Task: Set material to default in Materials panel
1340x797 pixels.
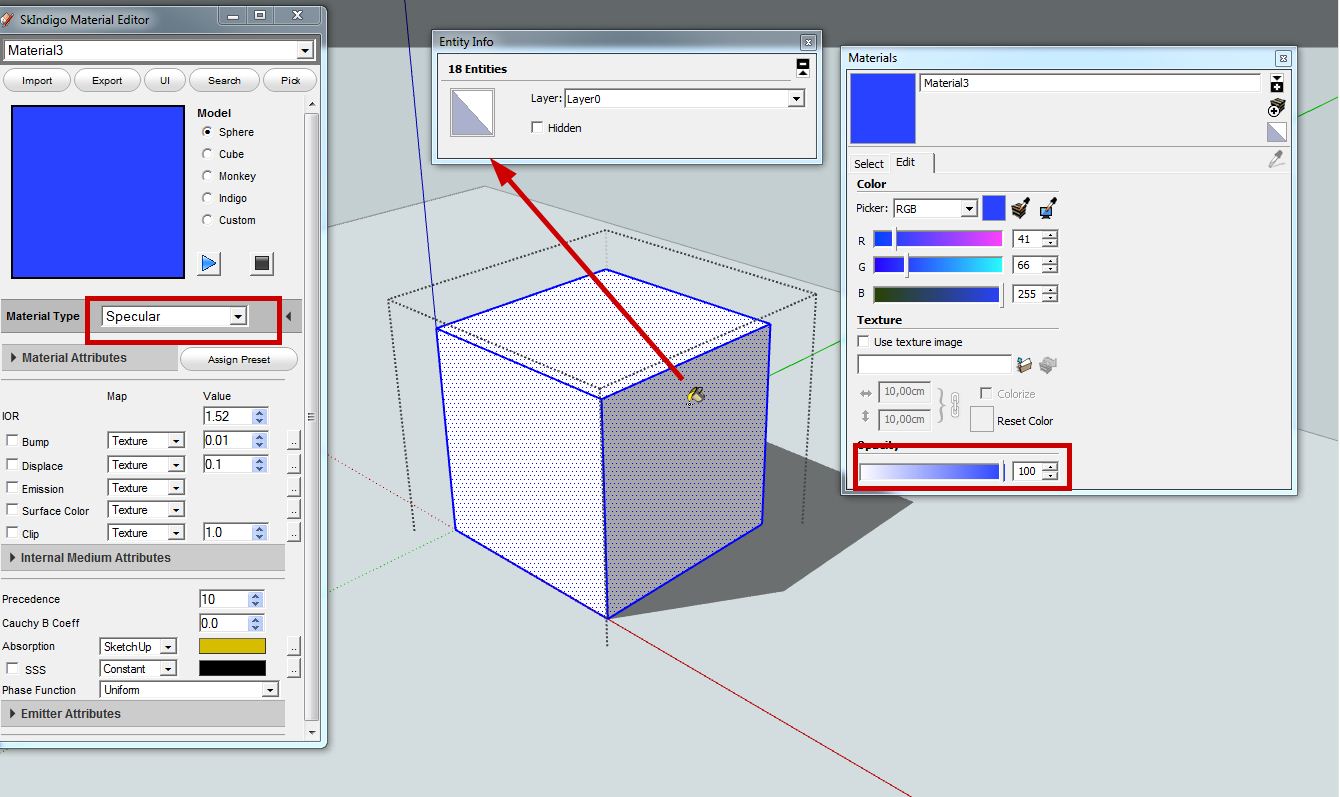Action: click(x=1277, y=132)
